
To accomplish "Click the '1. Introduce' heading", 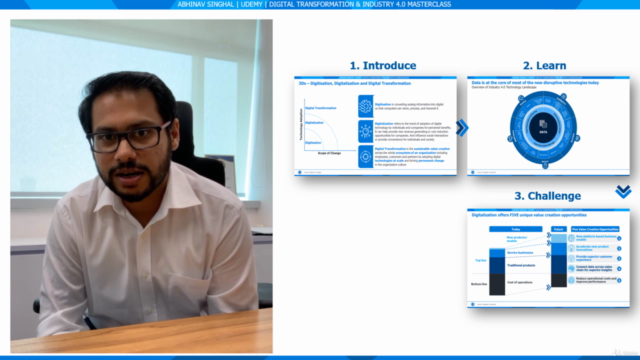I will (x=383, y=65).
